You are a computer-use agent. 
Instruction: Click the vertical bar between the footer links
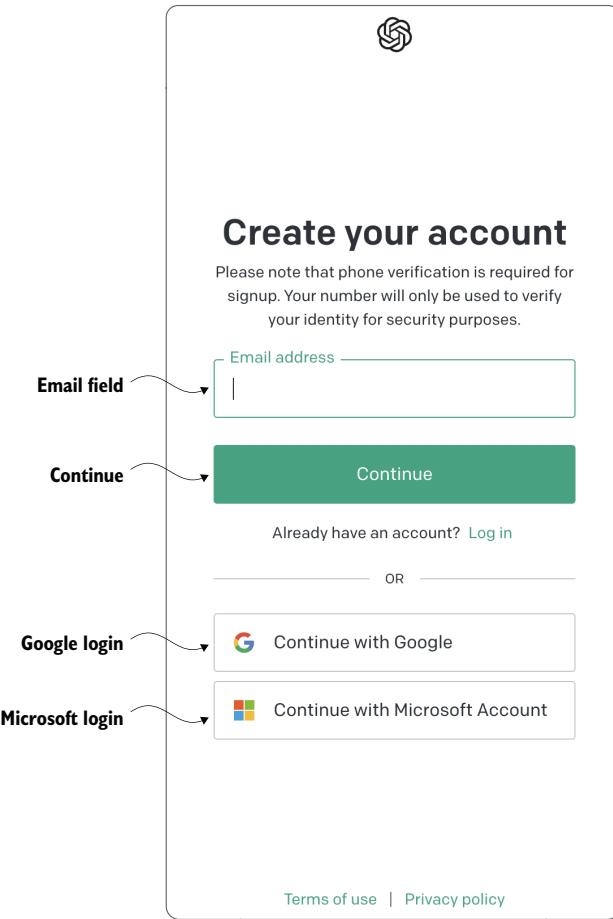pyautogui.click(x=391, y=899)
